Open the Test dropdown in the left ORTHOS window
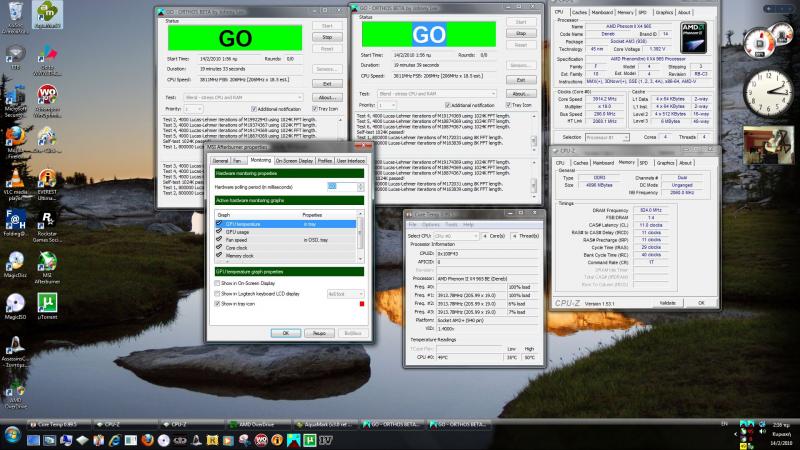 [x=243, y=97]
